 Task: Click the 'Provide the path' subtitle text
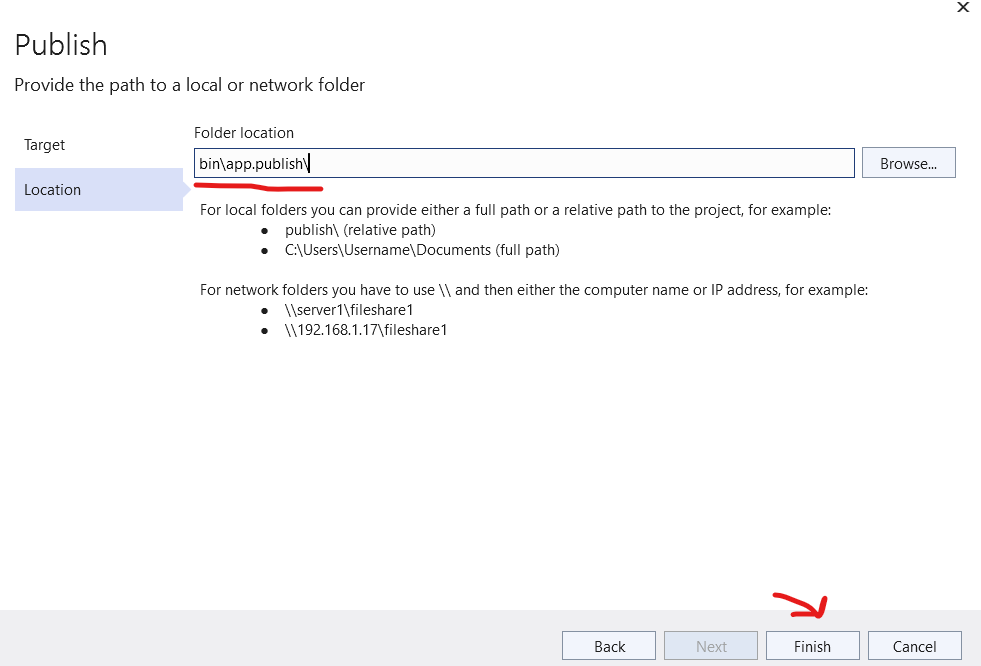[190, 85]
